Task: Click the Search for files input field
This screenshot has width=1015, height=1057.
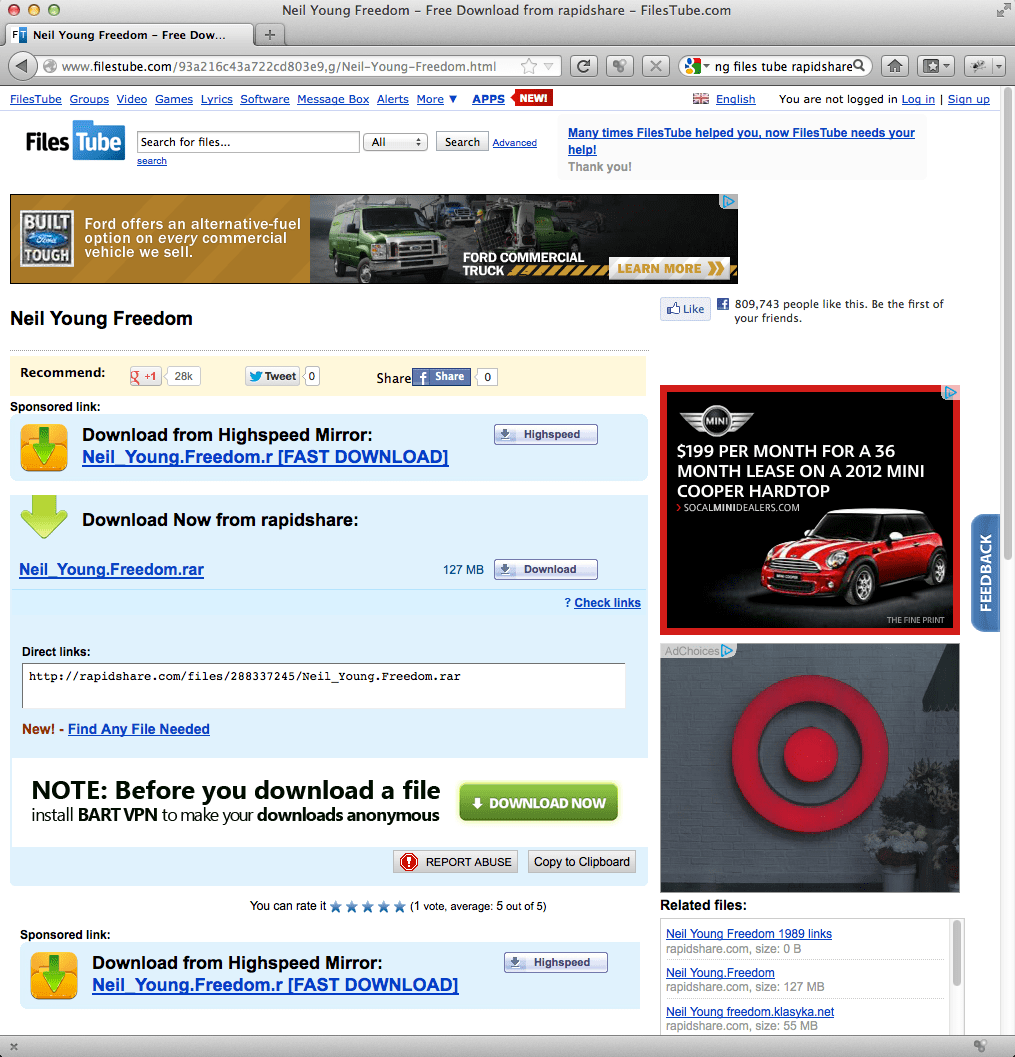Action: 248,142
